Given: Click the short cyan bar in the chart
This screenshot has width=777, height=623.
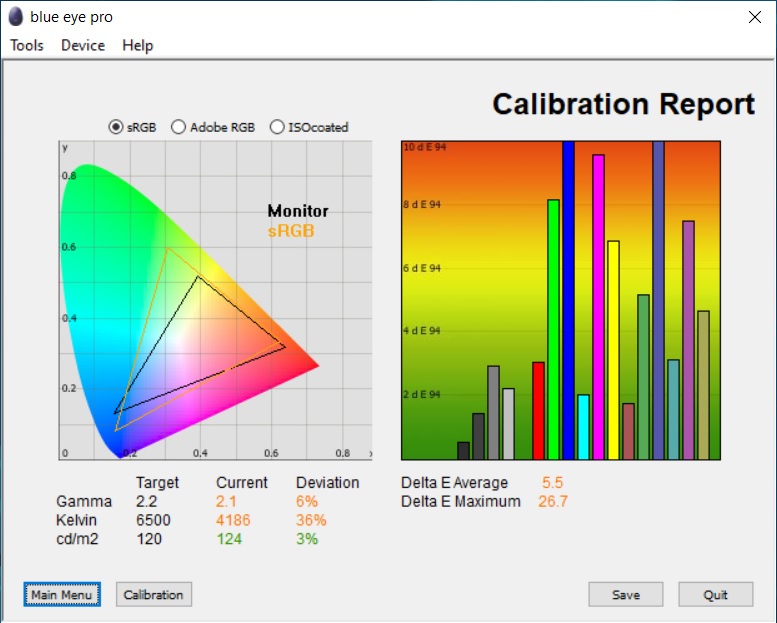Looking at the screenshot, I should (x=583, y=427).
